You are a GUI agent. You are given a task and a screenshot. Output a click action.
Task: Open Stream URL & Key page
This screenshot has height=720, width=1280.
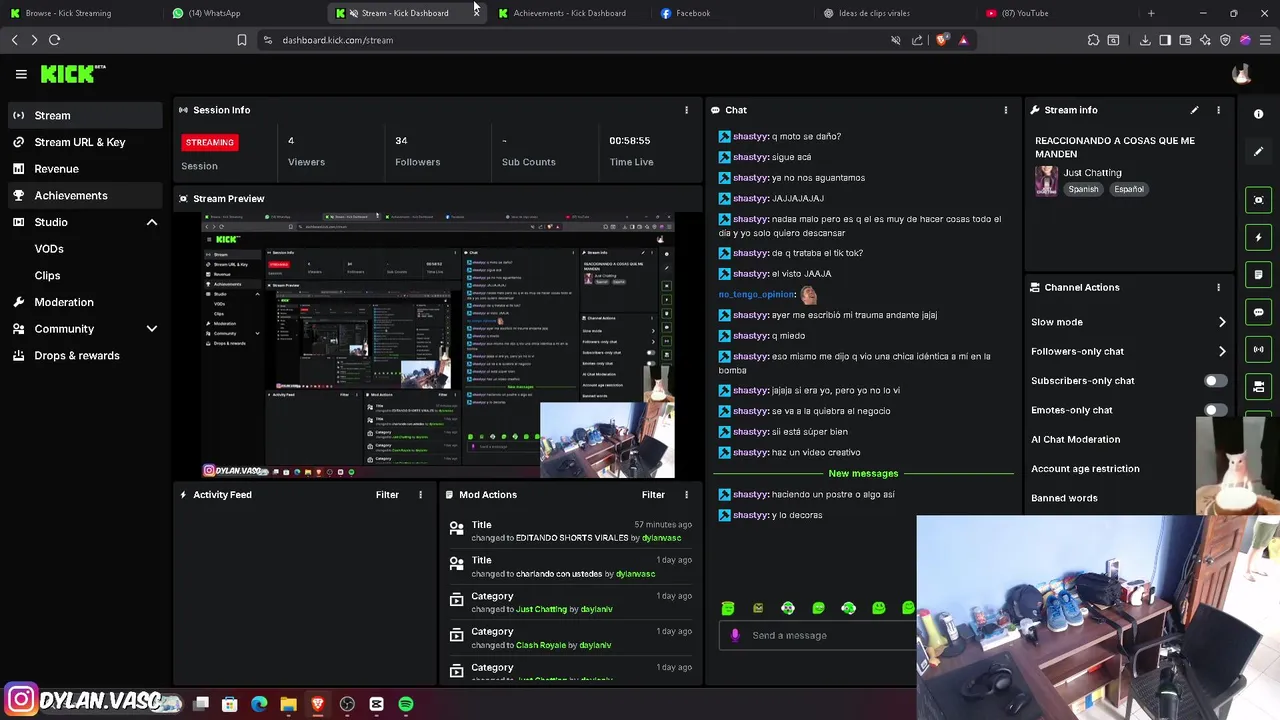coord(84,142)
